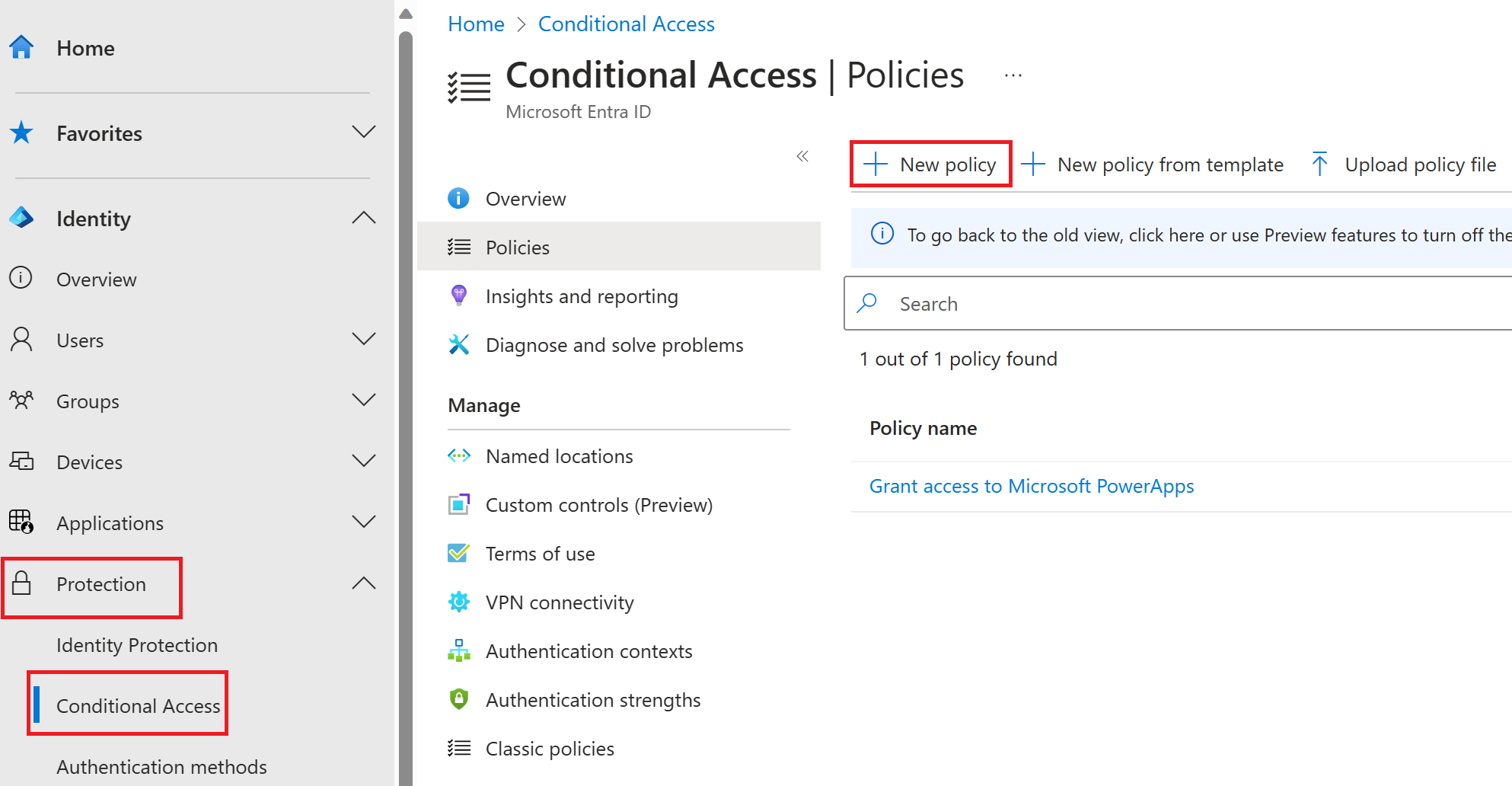This screenshot has width=1512, height=786.
Task: Open Grant access to Microsoft PowerApps policy
Action: click(1031, 485)
